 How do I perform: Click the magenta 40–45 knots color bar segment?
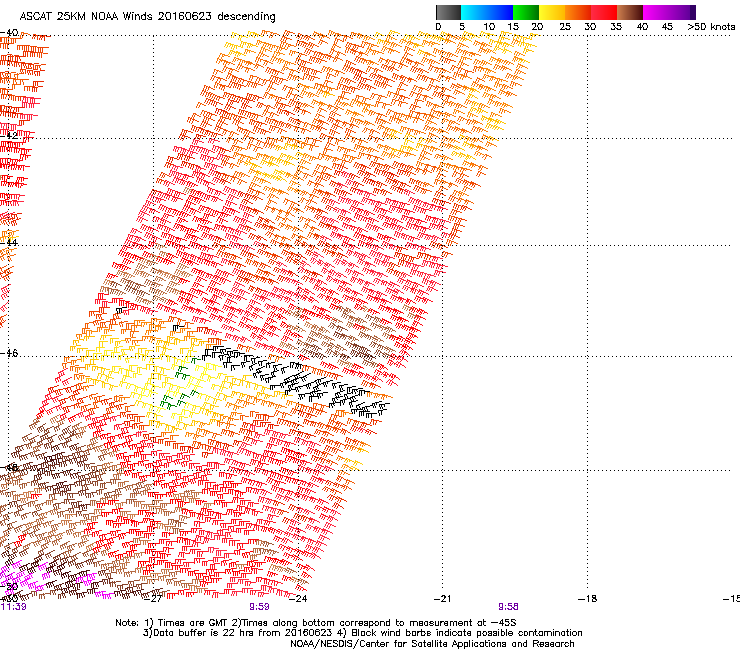pos(656,12)
